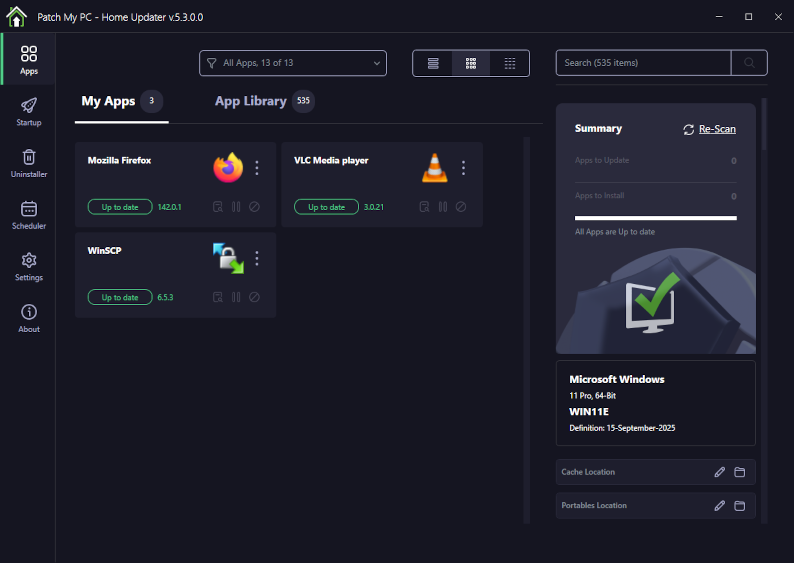
Task: Click the details icon for WinSCP
Action: (x=218, y=297)
